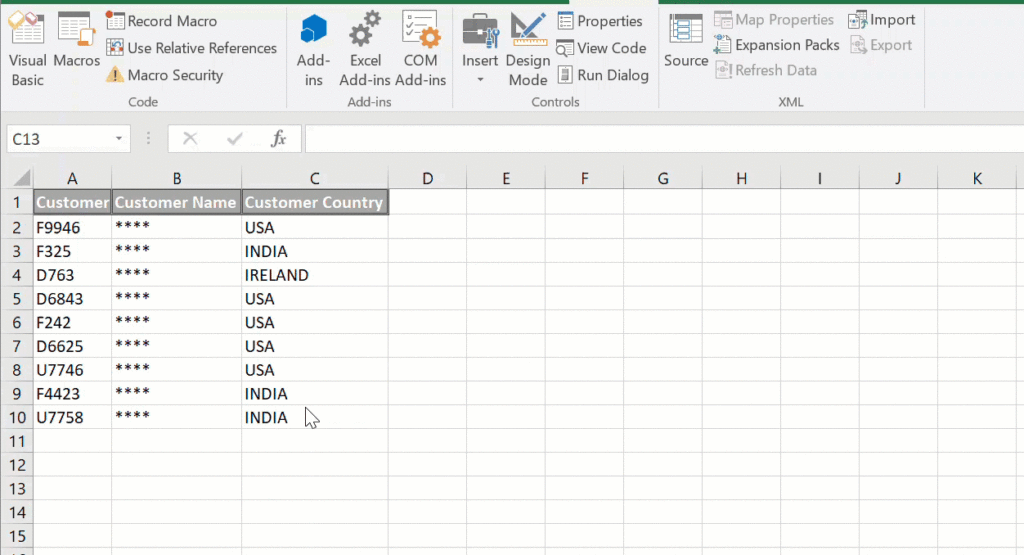Open Excel Add-ins manager
Screen dimensions: 1024x555
[364, 50]
